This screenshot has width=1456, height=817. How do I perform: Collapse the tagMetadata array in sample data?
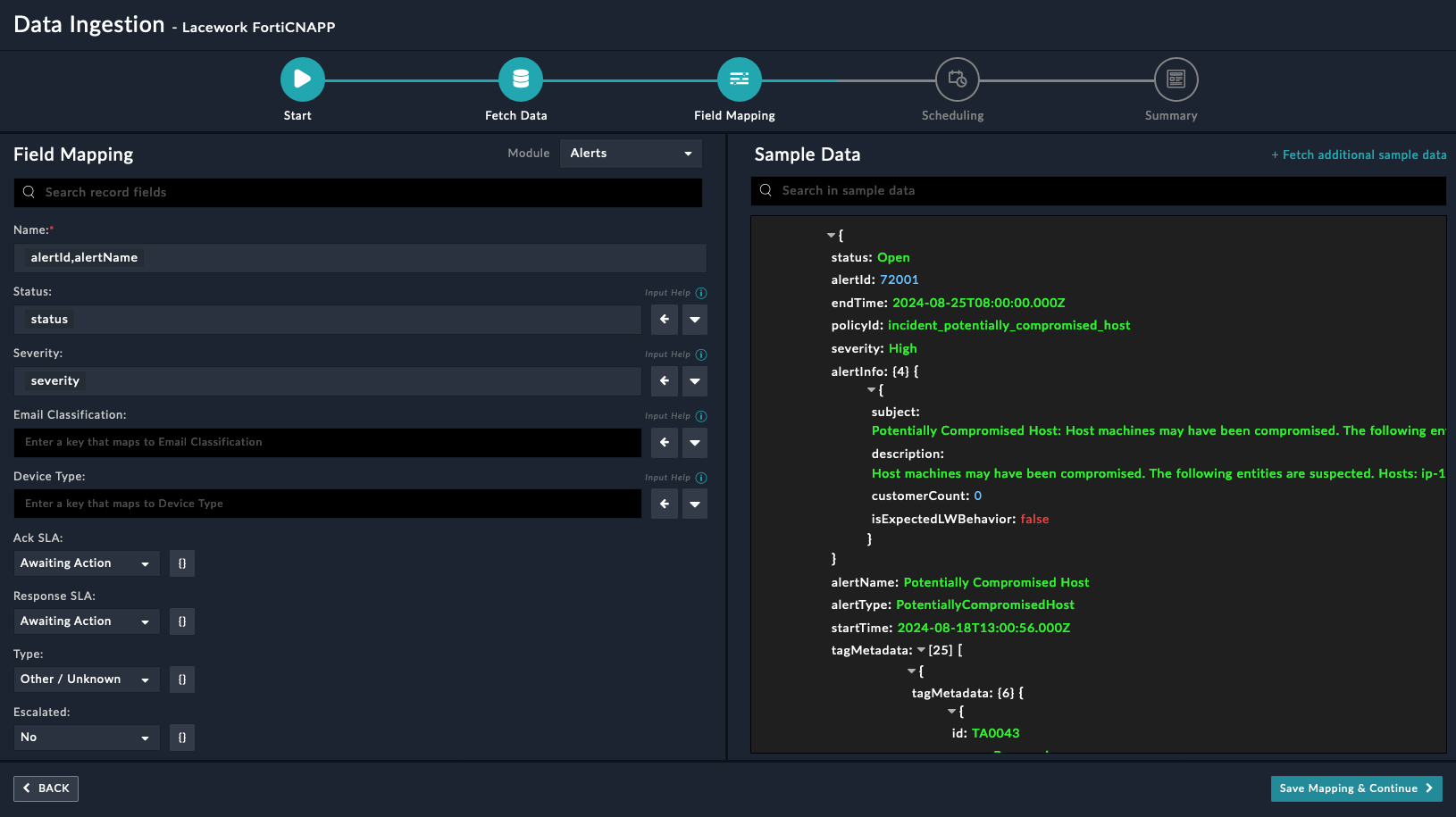click(x=921, y=650)
